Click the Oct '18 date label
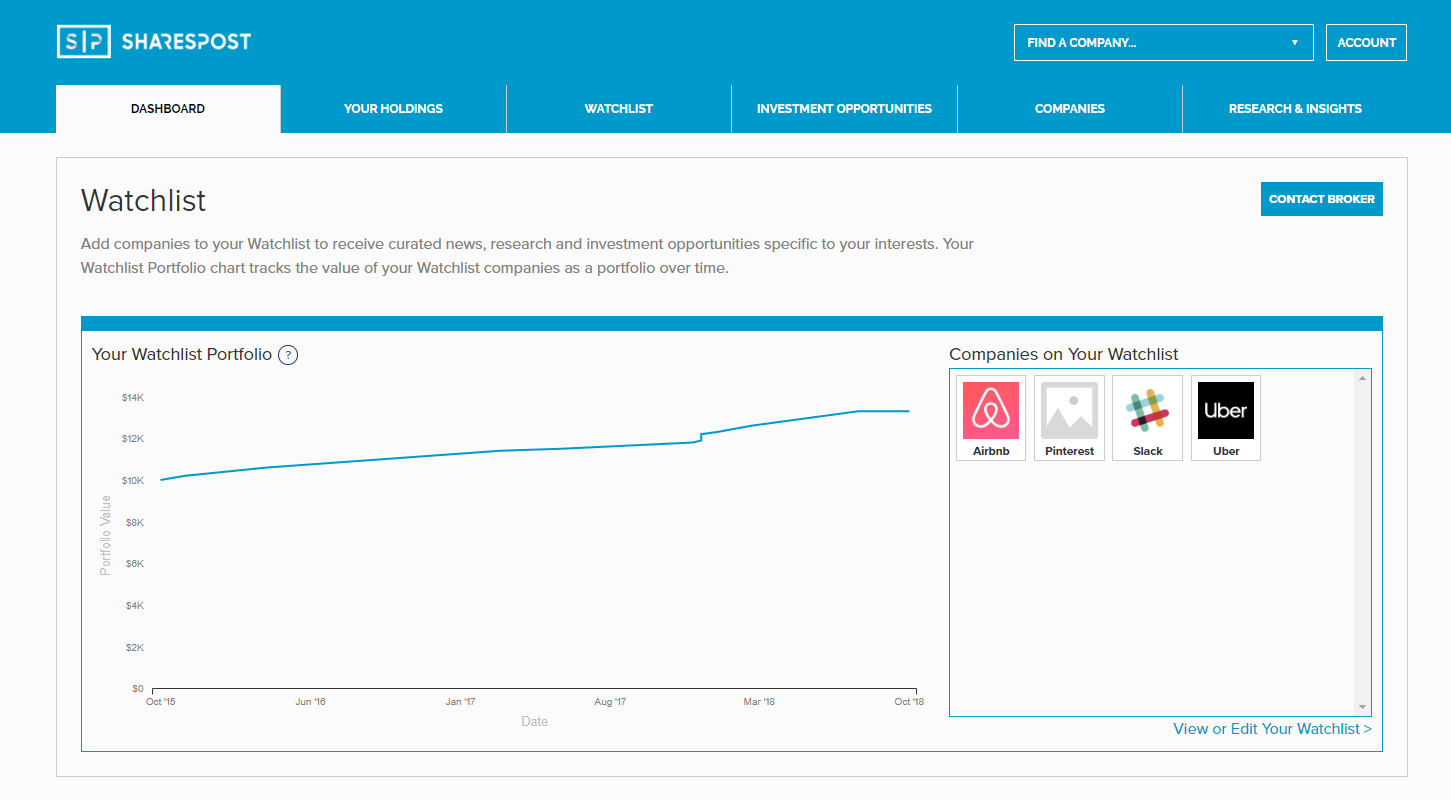 909,702
